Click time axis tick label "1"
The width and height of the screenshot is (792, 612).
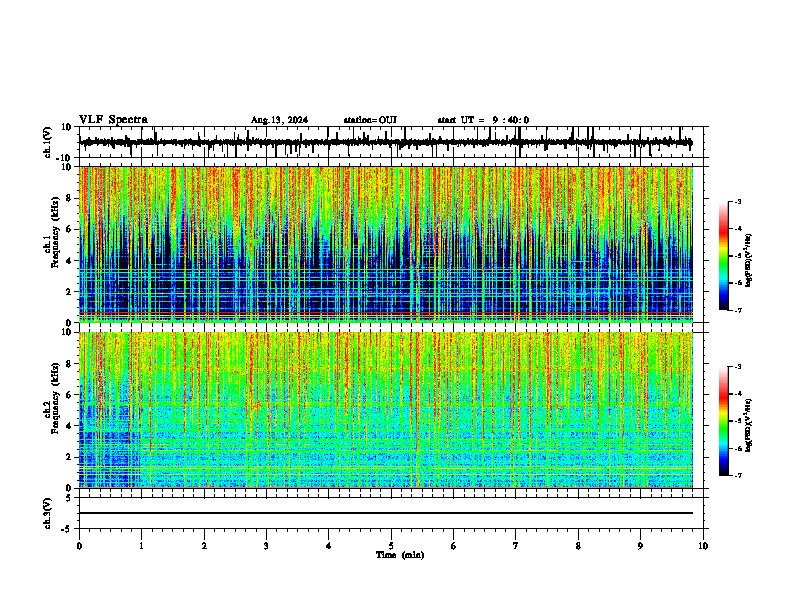[x=141, y=546]
